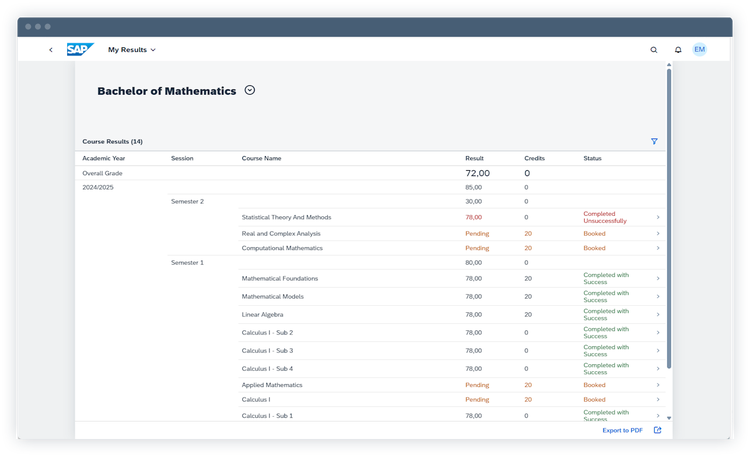Select the Mathematical Models course name
The width and height of the screenshot is (750, 456).
click(272, 297)
